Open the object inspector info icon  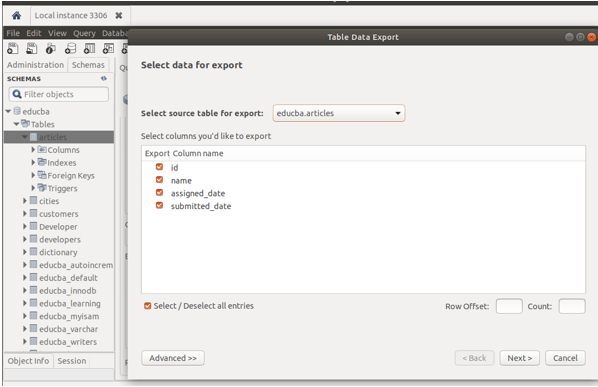point(51,48)
